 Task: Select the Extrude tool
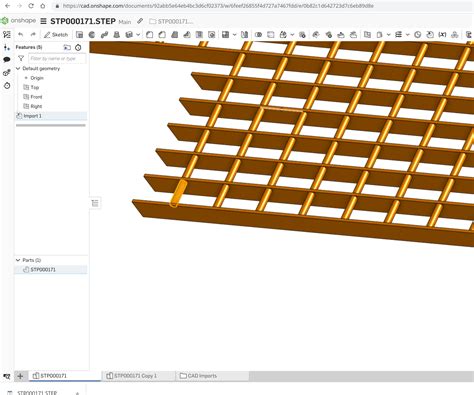click(79, 35)
